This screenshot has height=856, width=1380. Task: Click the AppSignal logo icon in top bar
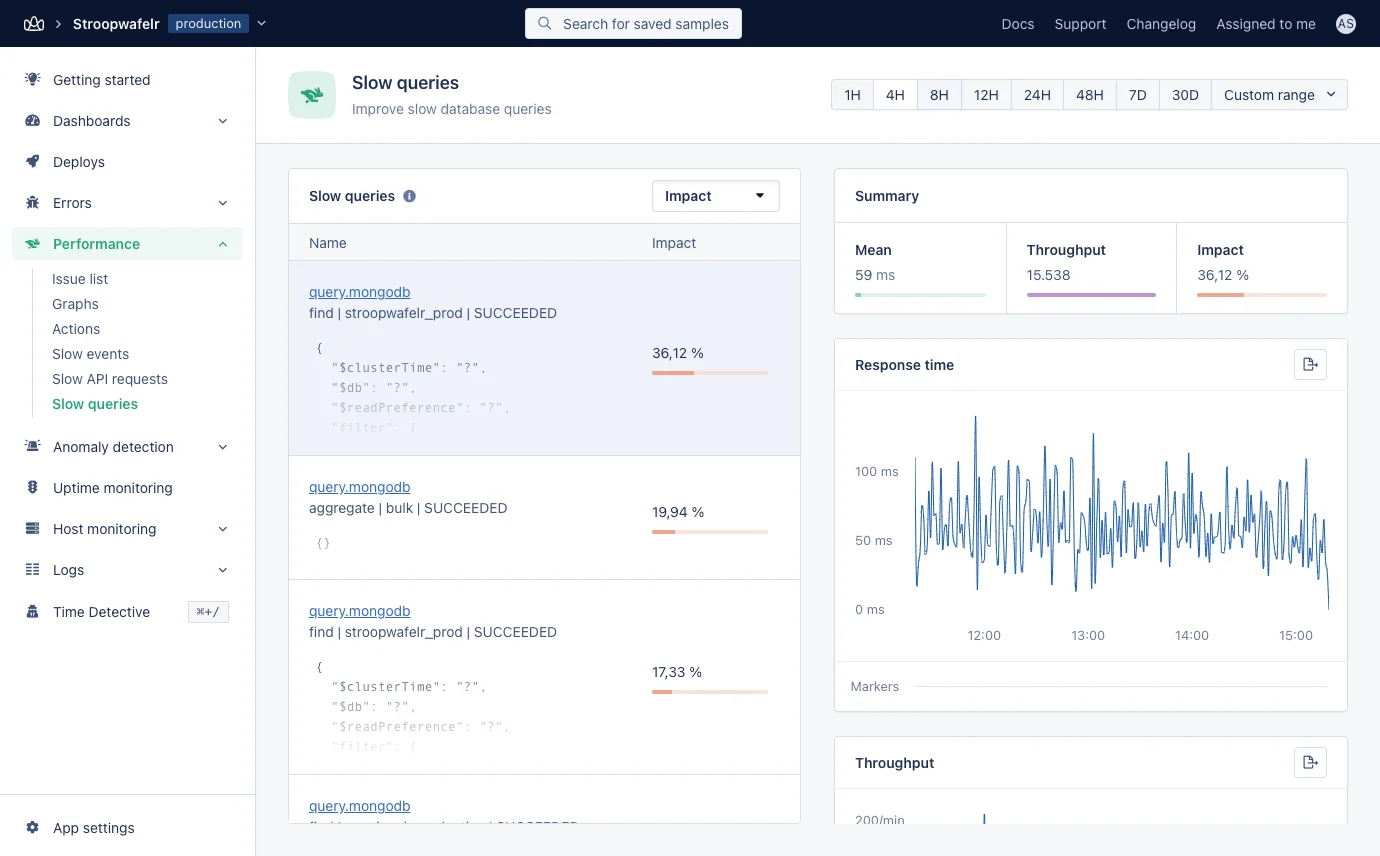pyautogui.click(x=34, y=24)
